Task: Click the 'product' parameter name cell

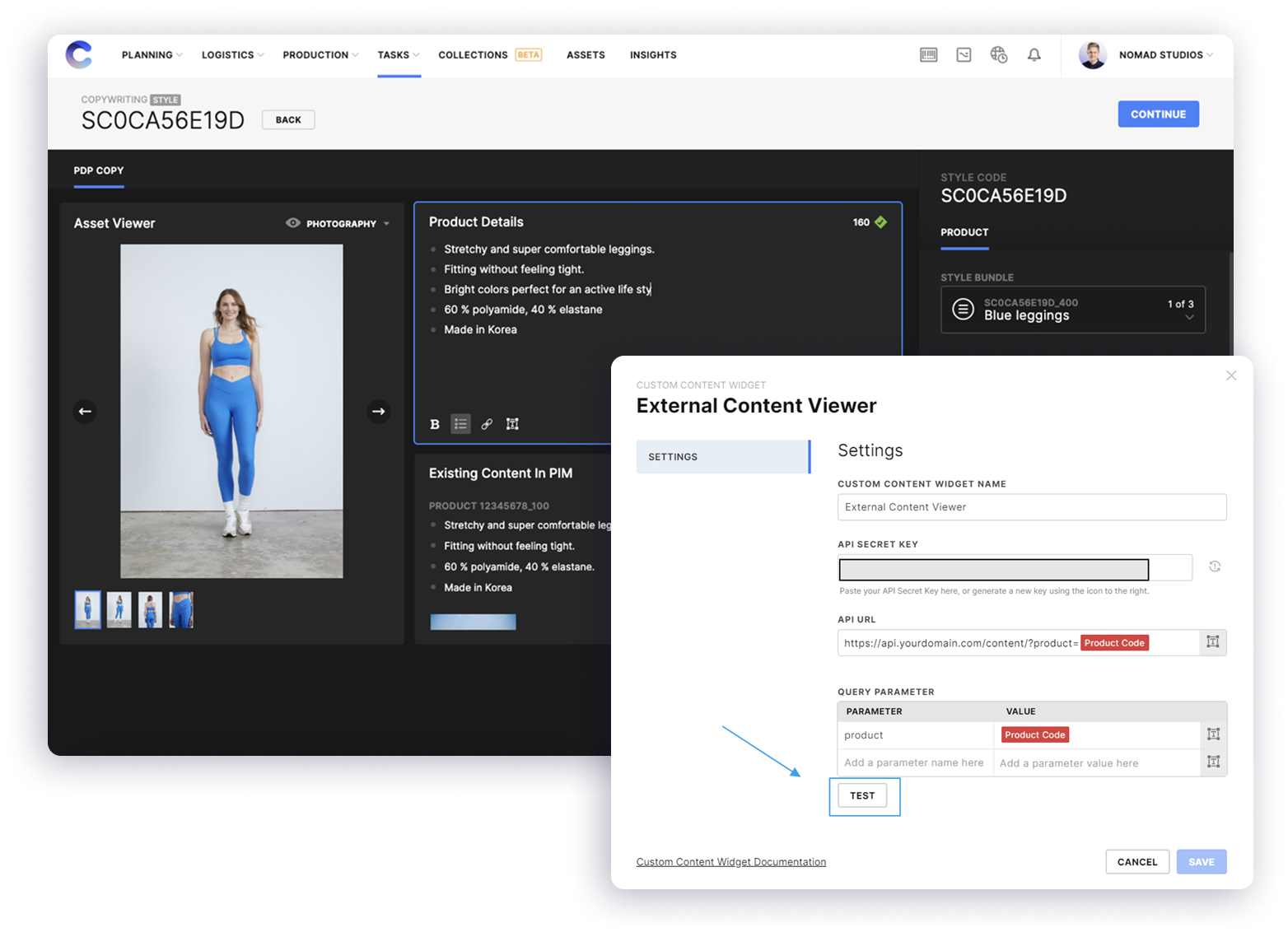Action: tap(915, 735)
